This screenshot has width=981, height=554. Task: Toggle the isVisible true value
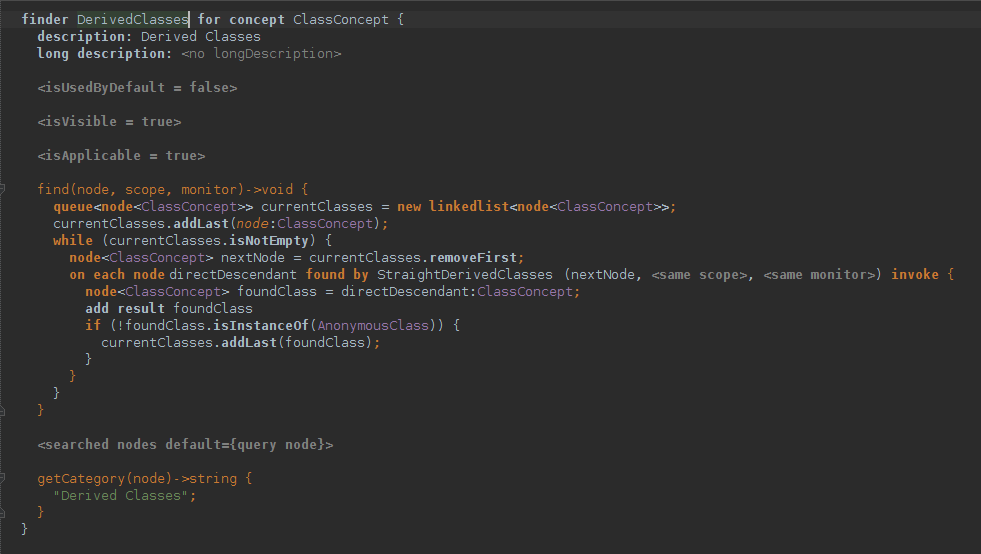pos(156,122)
